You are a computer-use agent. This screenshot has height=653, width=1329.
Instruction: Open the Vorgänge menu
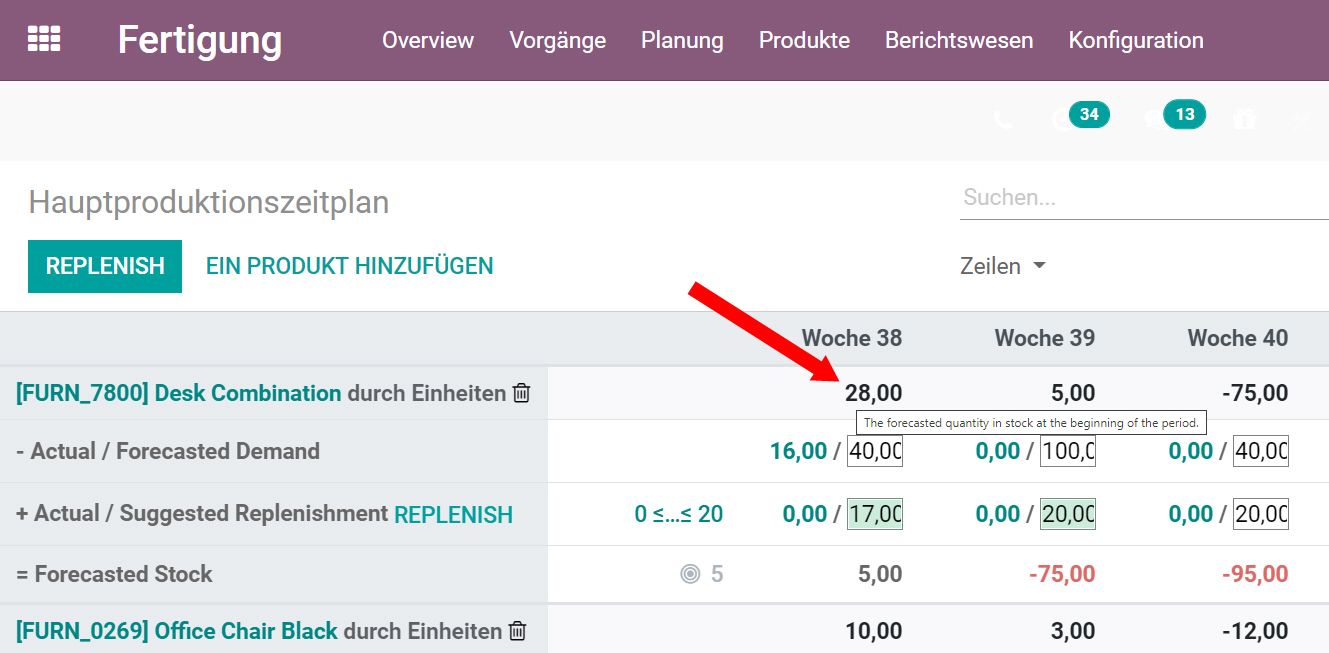(x=557, y=40)
